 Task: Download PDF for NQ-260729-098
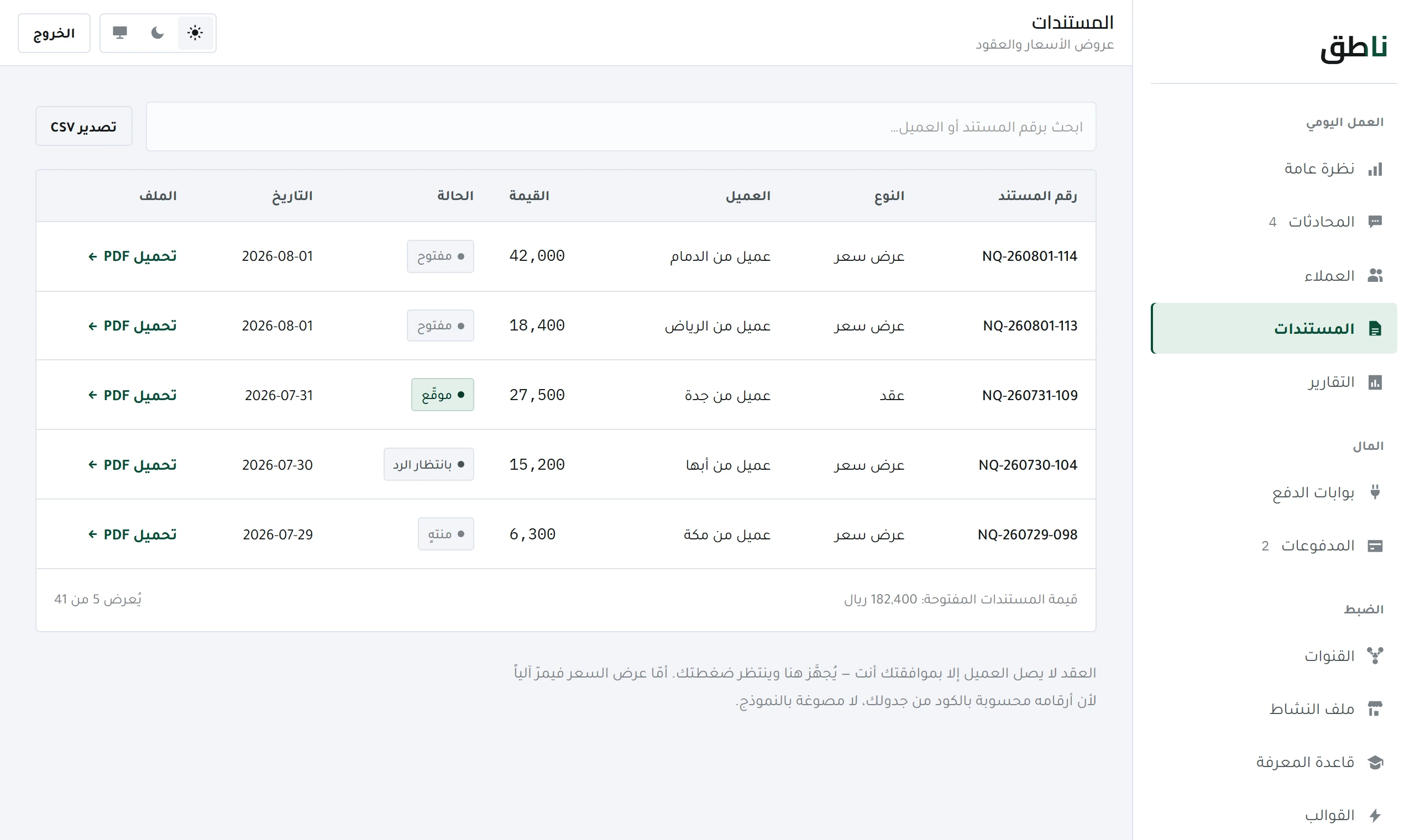(x=133, y=534)
